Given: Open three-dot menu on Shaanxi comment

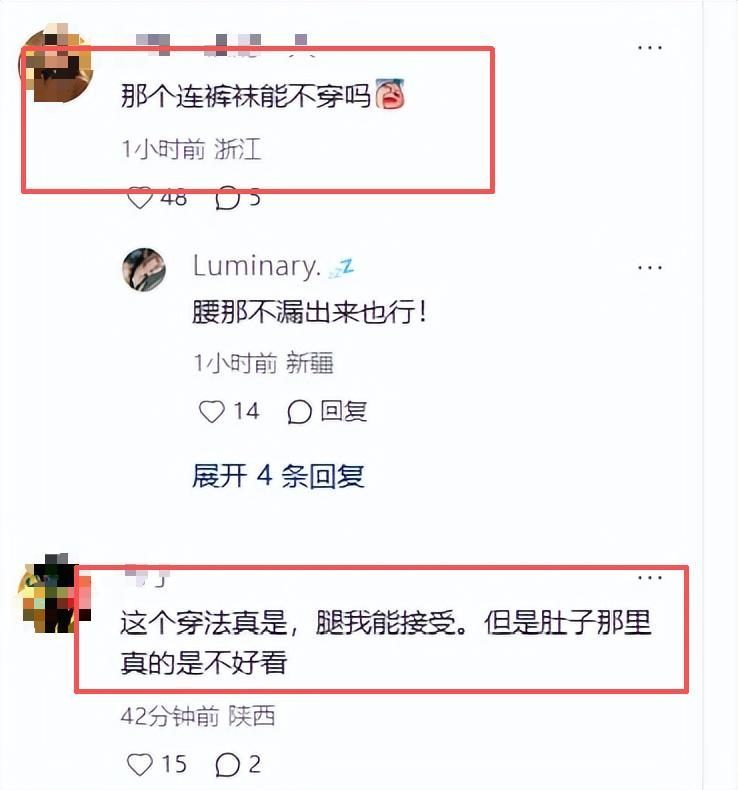Looking at the screenshot, I should pyautogui.click(x=649, y=577).
